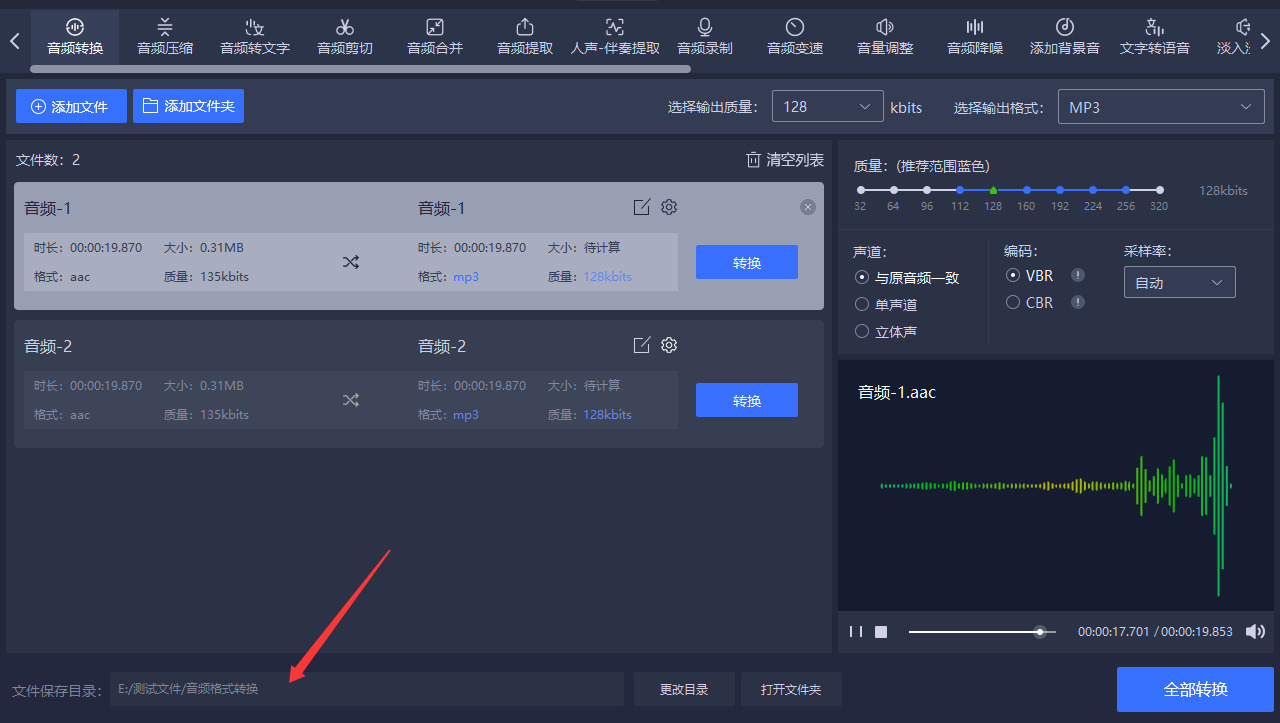This screenshot has width=1280, height=723.
Task: Remove 音频-1 from the file list
Action: [808, 207]
